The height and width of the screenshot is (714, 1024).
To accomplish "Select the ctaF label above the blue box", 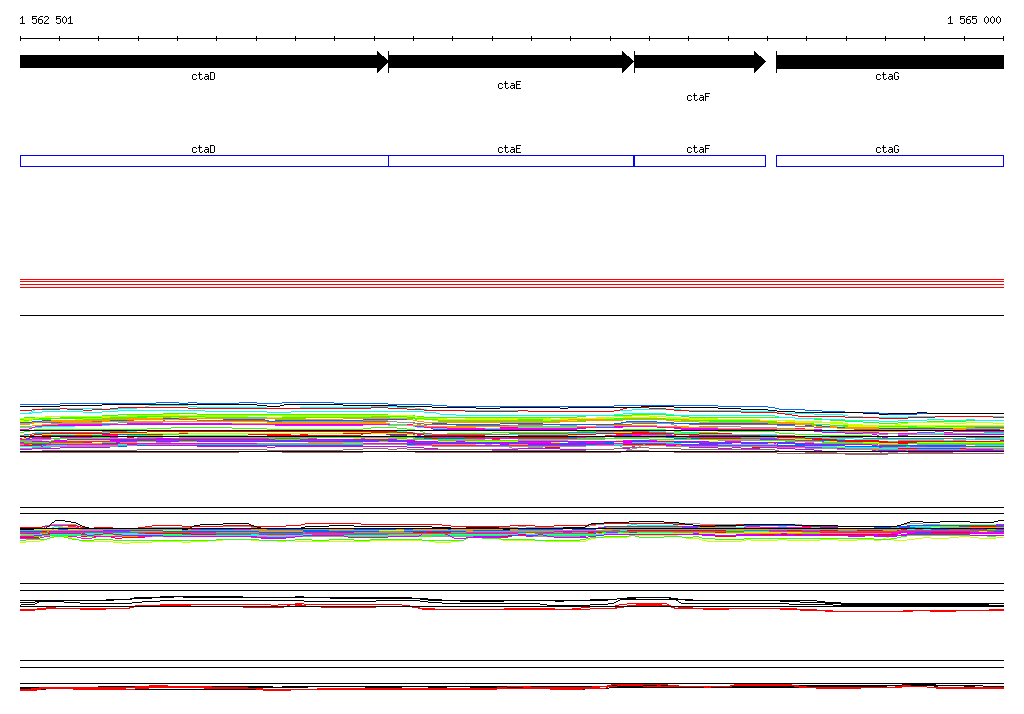I will (x=698, y=149).
